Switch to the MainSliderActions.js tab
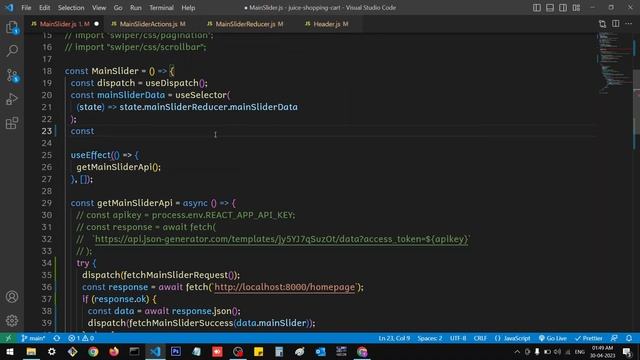This screenshot has width=640, height=360. coord(152,24)
